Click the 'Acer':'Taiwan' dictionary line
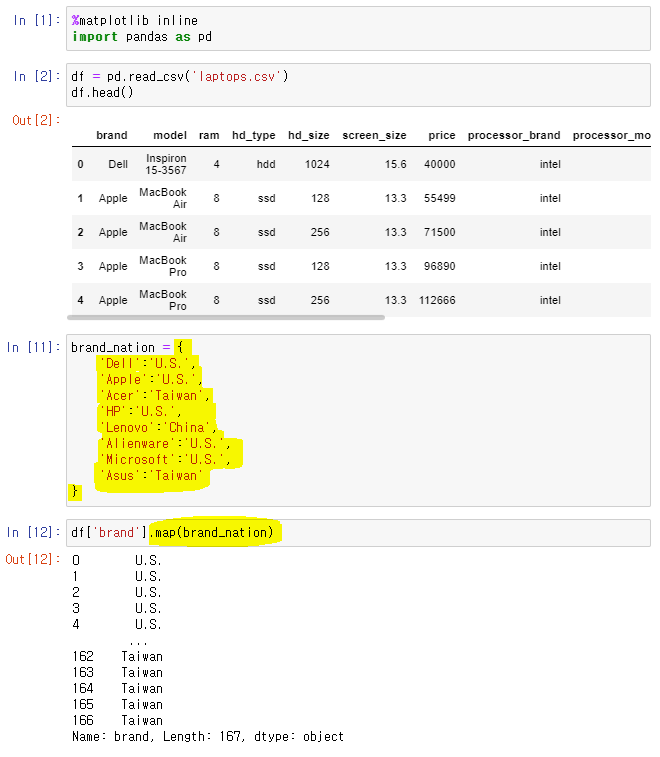Viewport: 660px width, 757px height. 154,395
